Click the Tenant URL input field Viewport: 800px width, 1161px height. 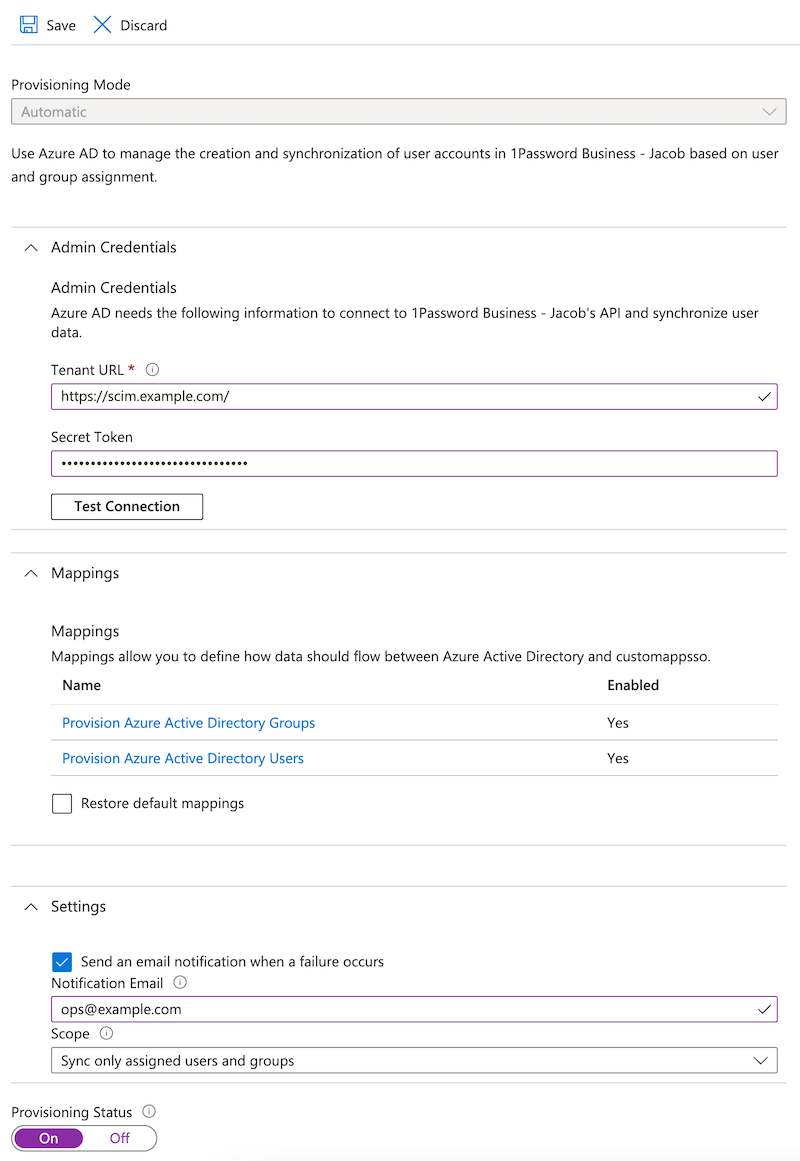pos(414,397)
